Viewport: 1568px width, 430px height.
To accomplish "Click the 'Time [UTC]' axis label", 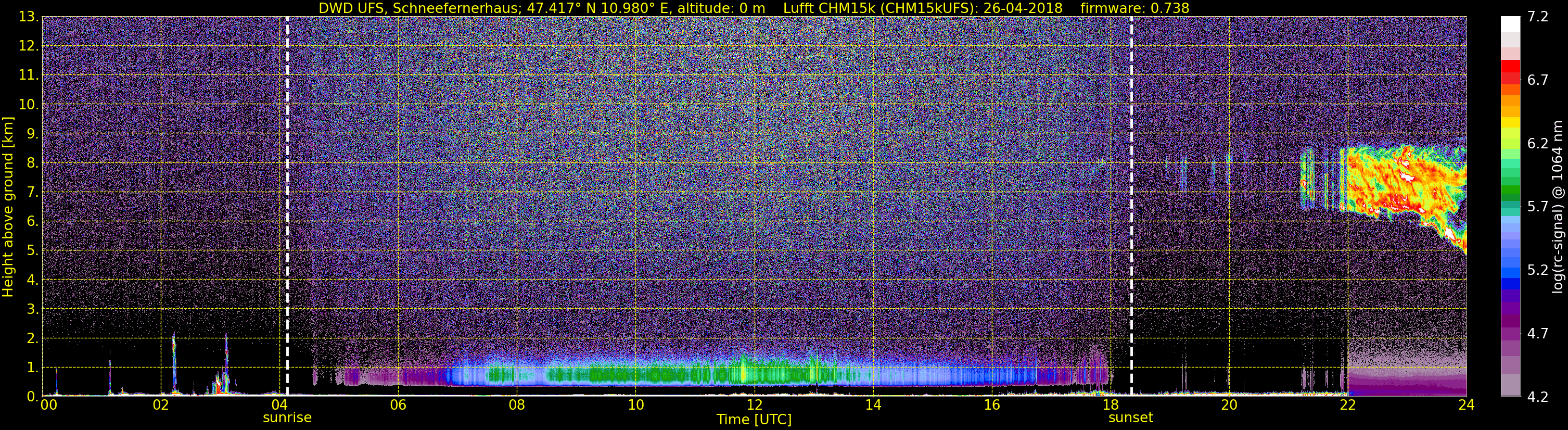I will tap(754, 420).
